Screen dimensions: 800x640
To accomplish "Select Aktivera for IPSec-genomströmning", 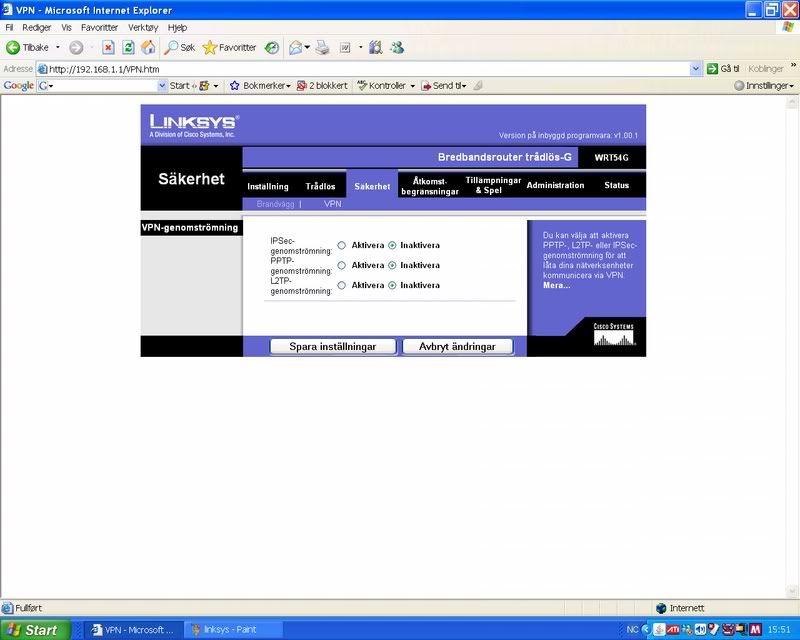I will [342, 245].
